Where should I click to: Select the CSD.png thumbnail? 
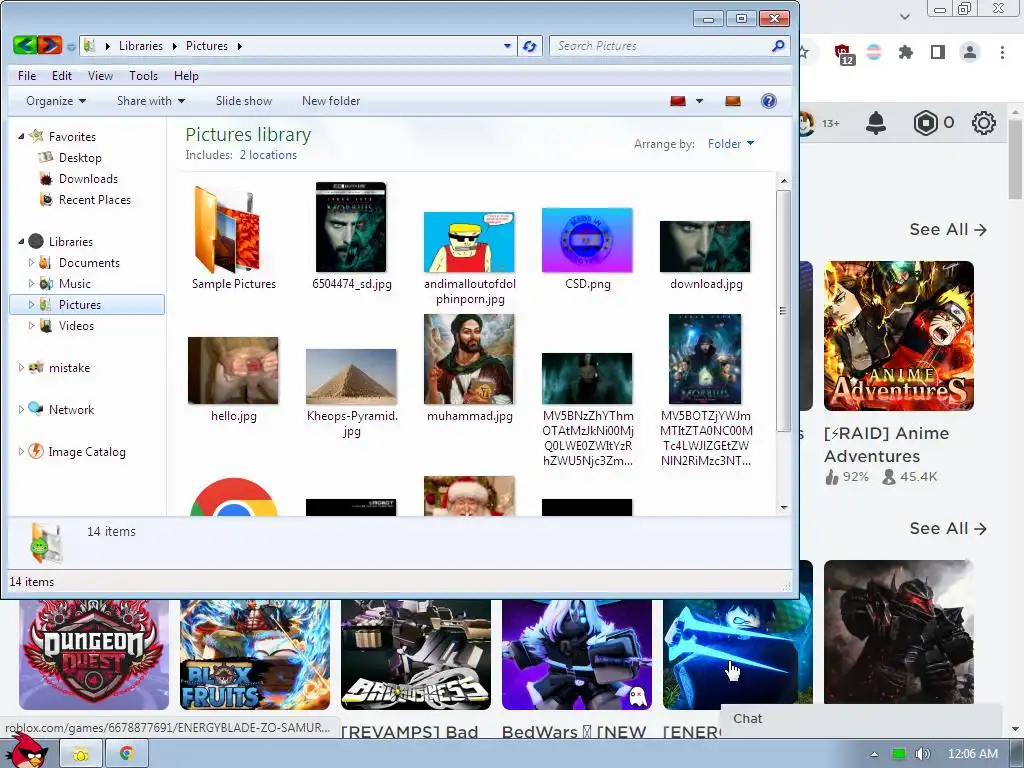[587, 240]
